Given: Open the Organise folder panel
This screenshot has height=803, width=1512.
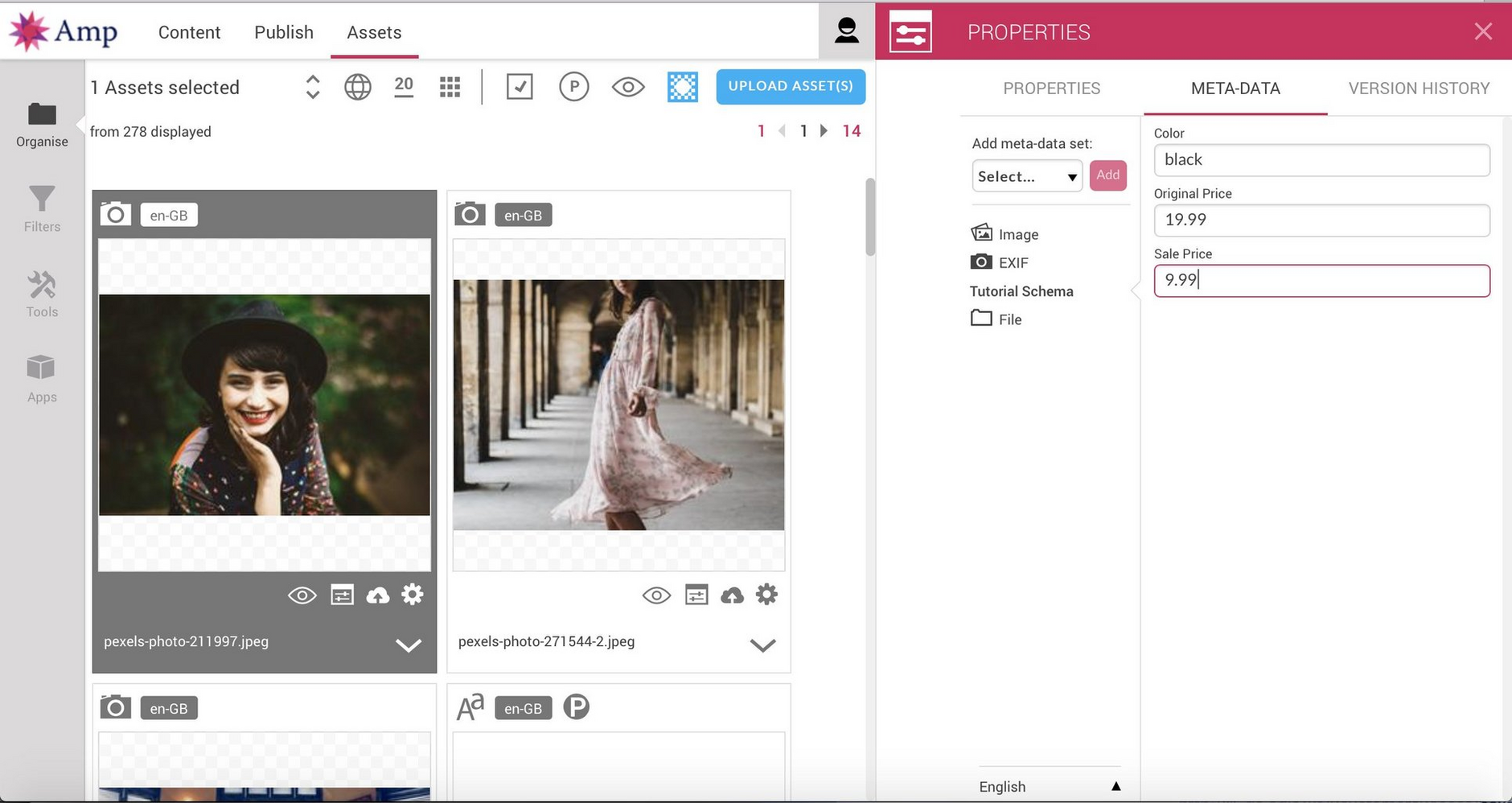Looking at the screenshot, I should click(x=42, y=126).
